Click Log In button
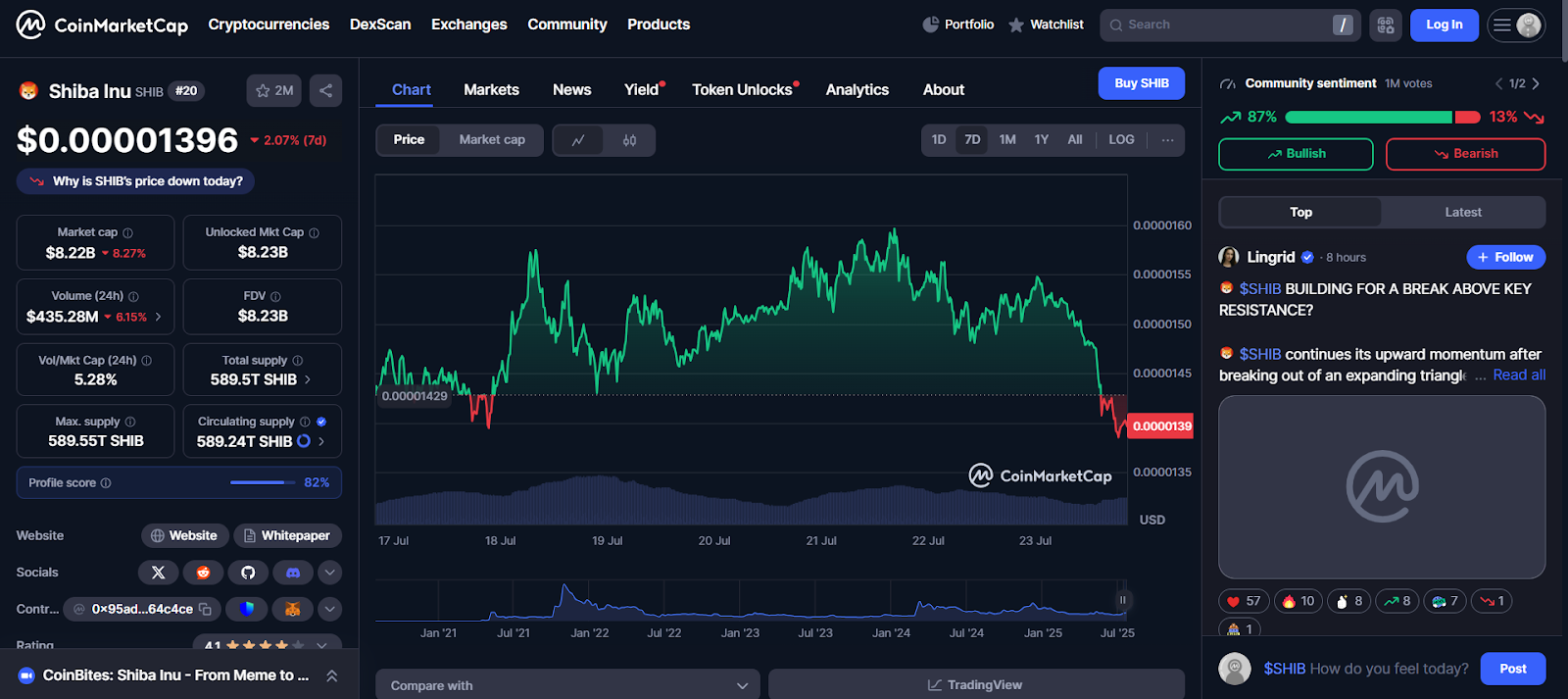This screenshot has height=699, width=1568. (x=1445, y=25)
